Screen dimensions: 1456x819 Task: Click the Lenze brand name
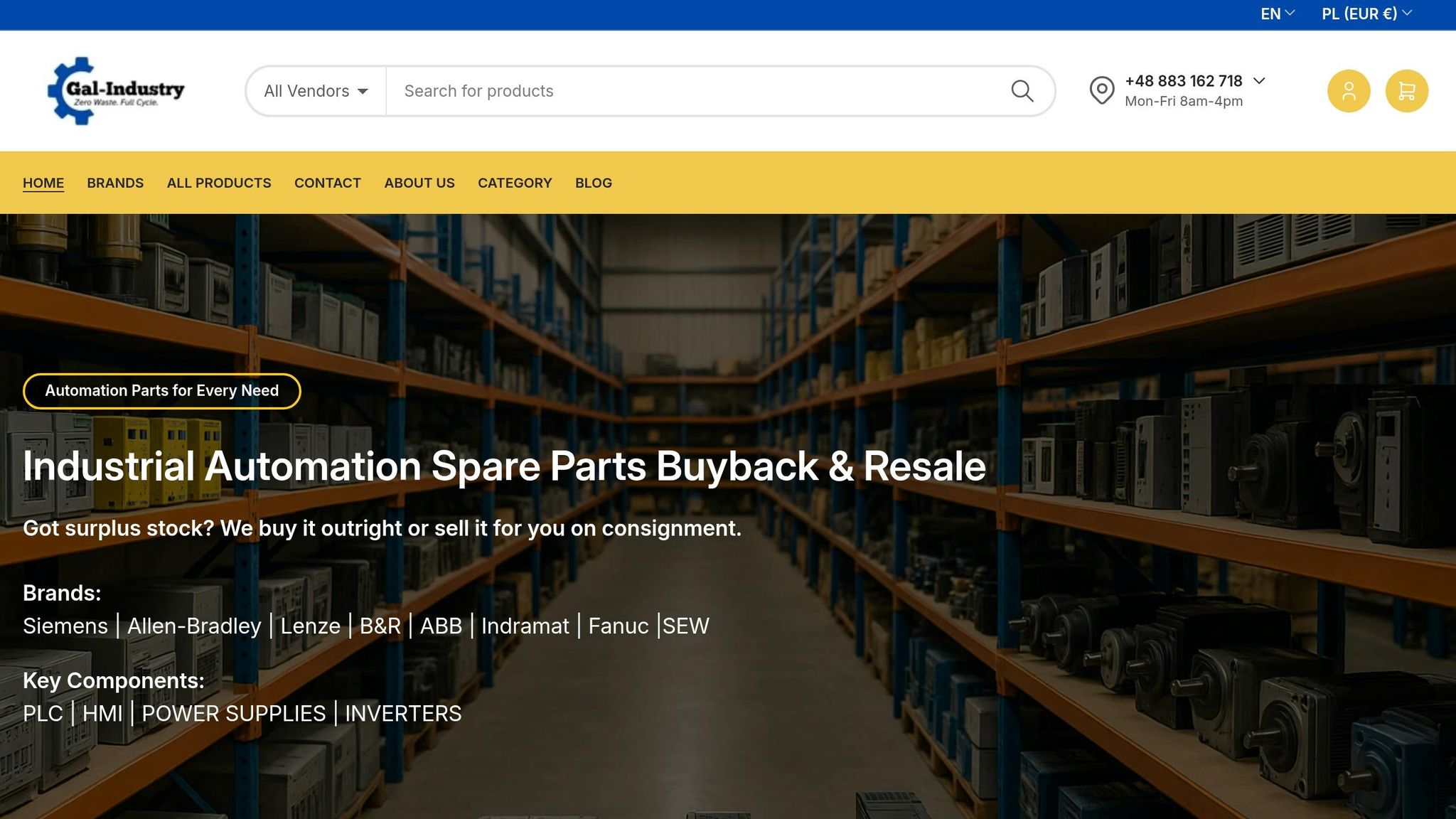(311, 626)
